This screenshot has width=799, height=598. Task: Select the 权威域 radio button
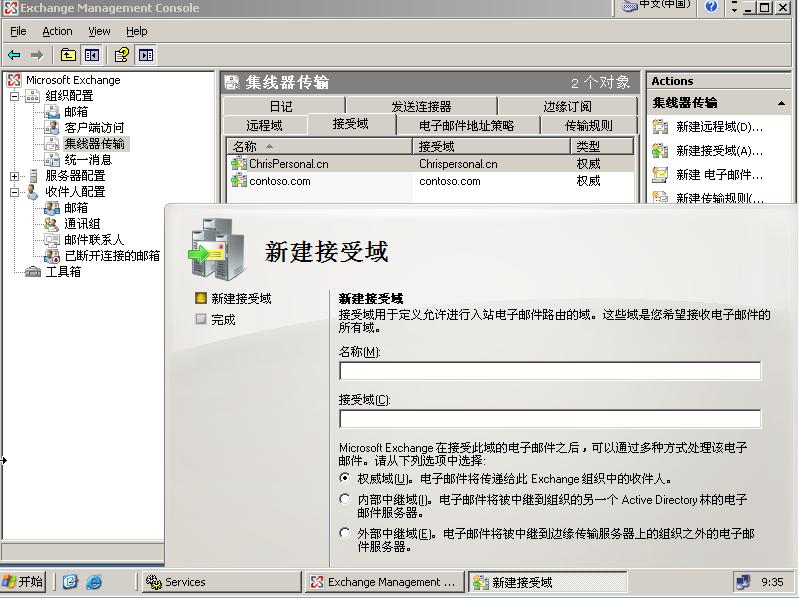346,479
